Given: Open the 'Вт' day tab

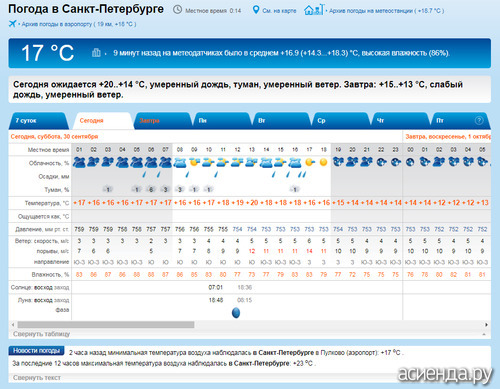Looking at the screenshot, I should click(282, 121).
